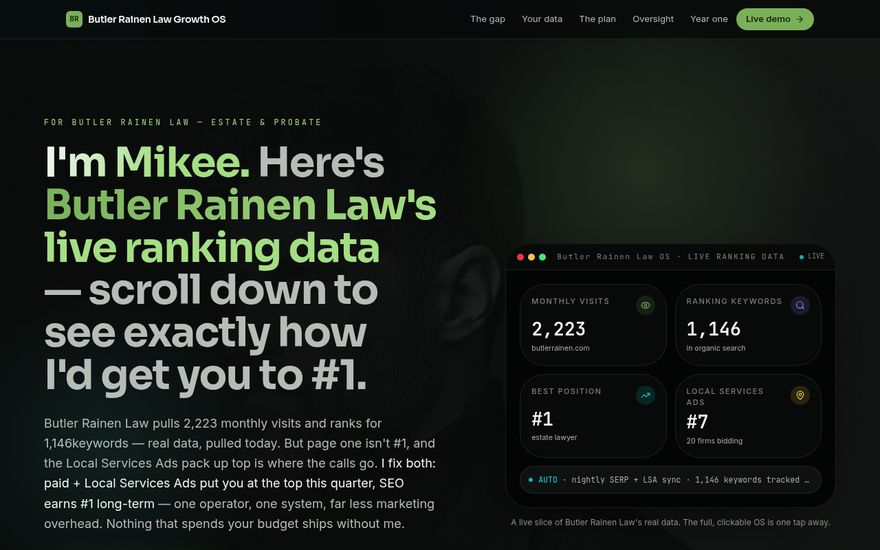Click the BR logo badge
The width and height of the screenshot is (880, 550).
[x=74, y=19]
